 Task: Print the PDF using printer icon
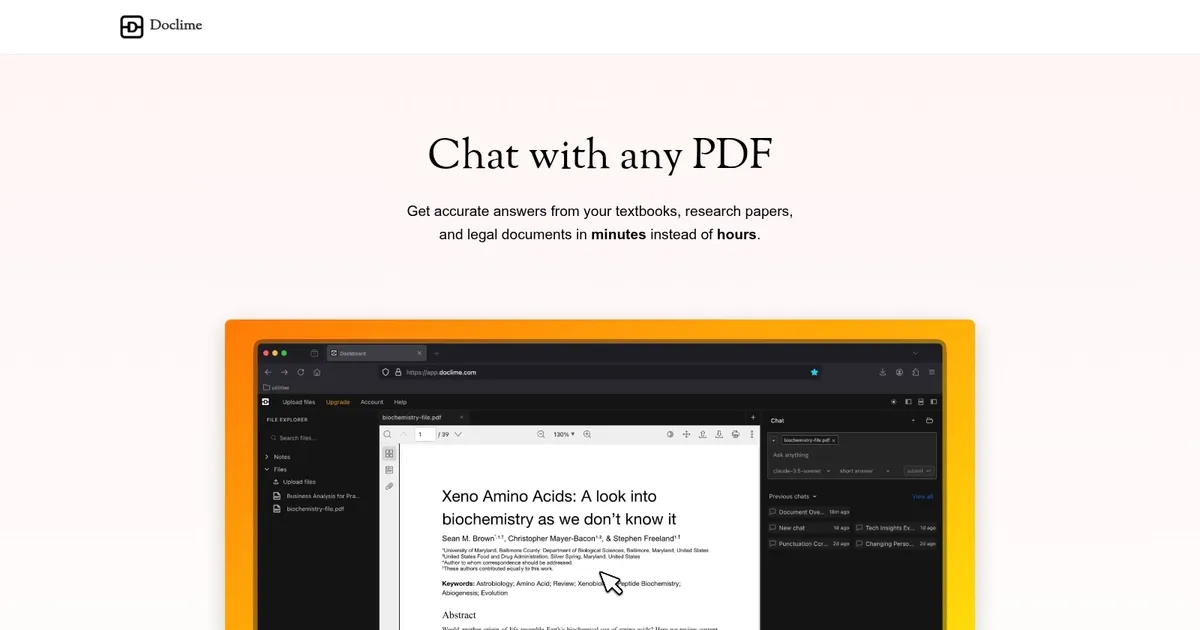[736, 434]
